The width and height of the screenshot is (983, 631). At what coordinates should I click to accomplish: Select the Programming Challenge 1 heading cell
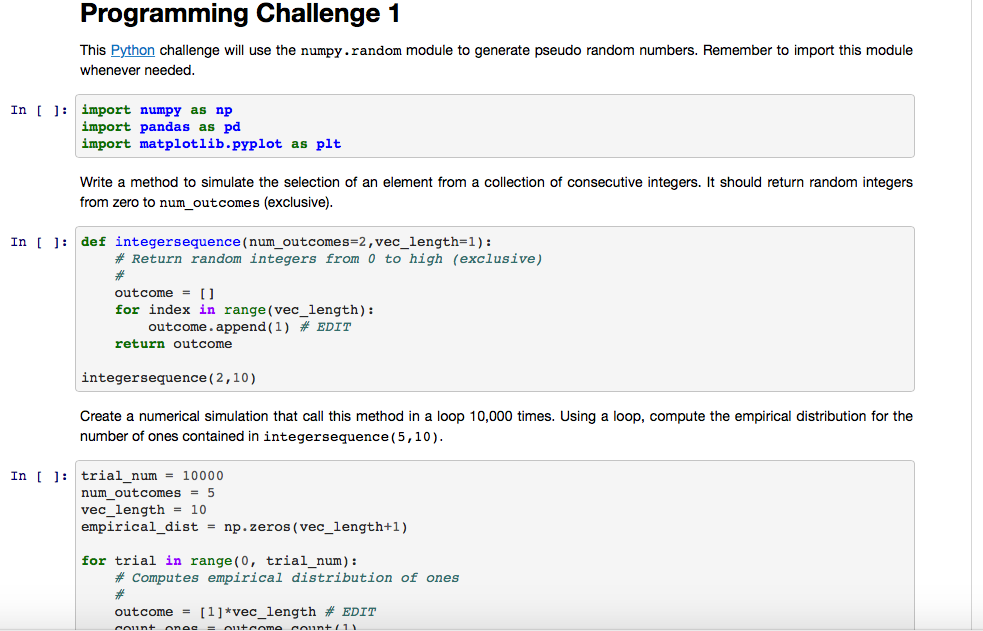pyautogui.click(x=240, y=15)
